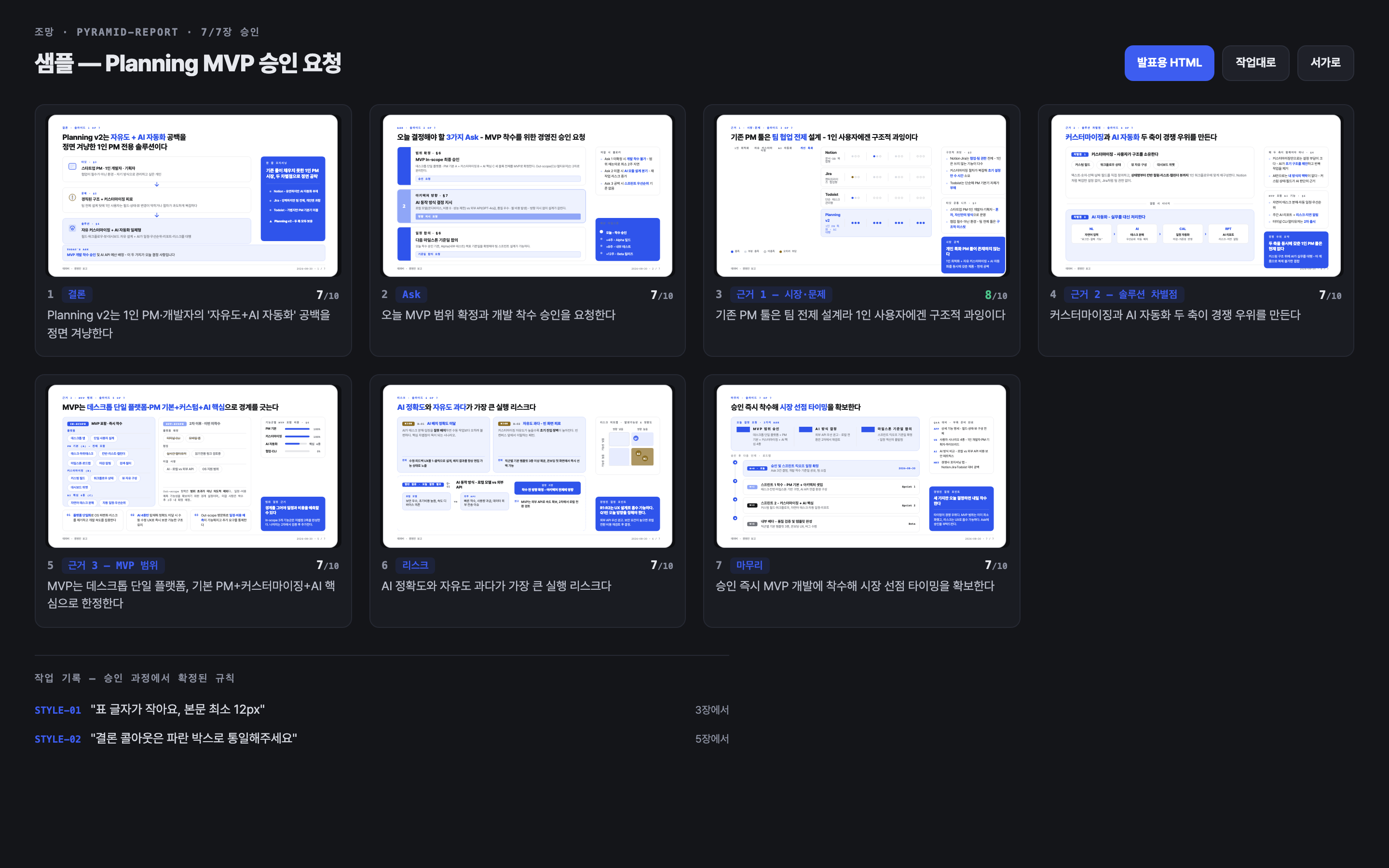Open slide 6 thumbnail on 실행 리스크
Viewport: 1389px width, 868px height.
click(528, 466)
